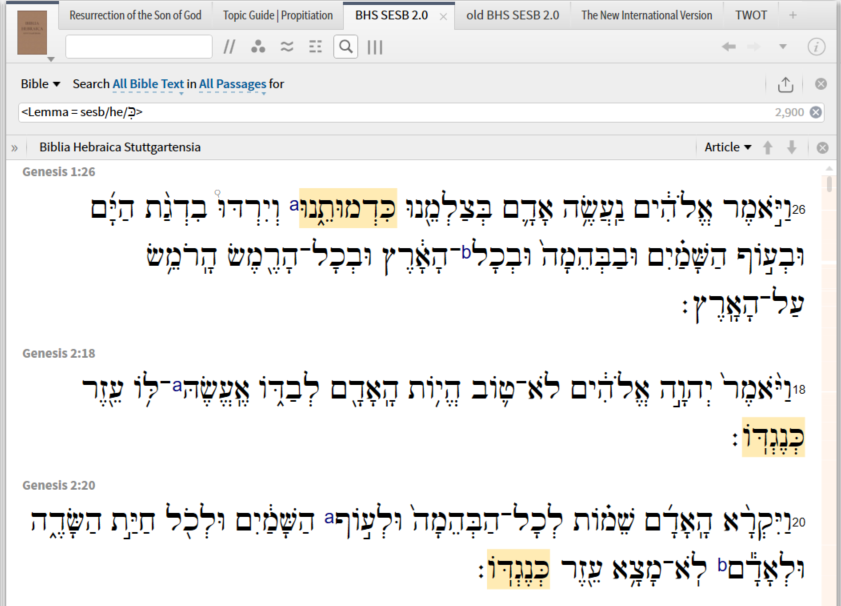Close the Biblia Hebraica locator bar
Screen dimensions: 841x606
click(822, 147)
